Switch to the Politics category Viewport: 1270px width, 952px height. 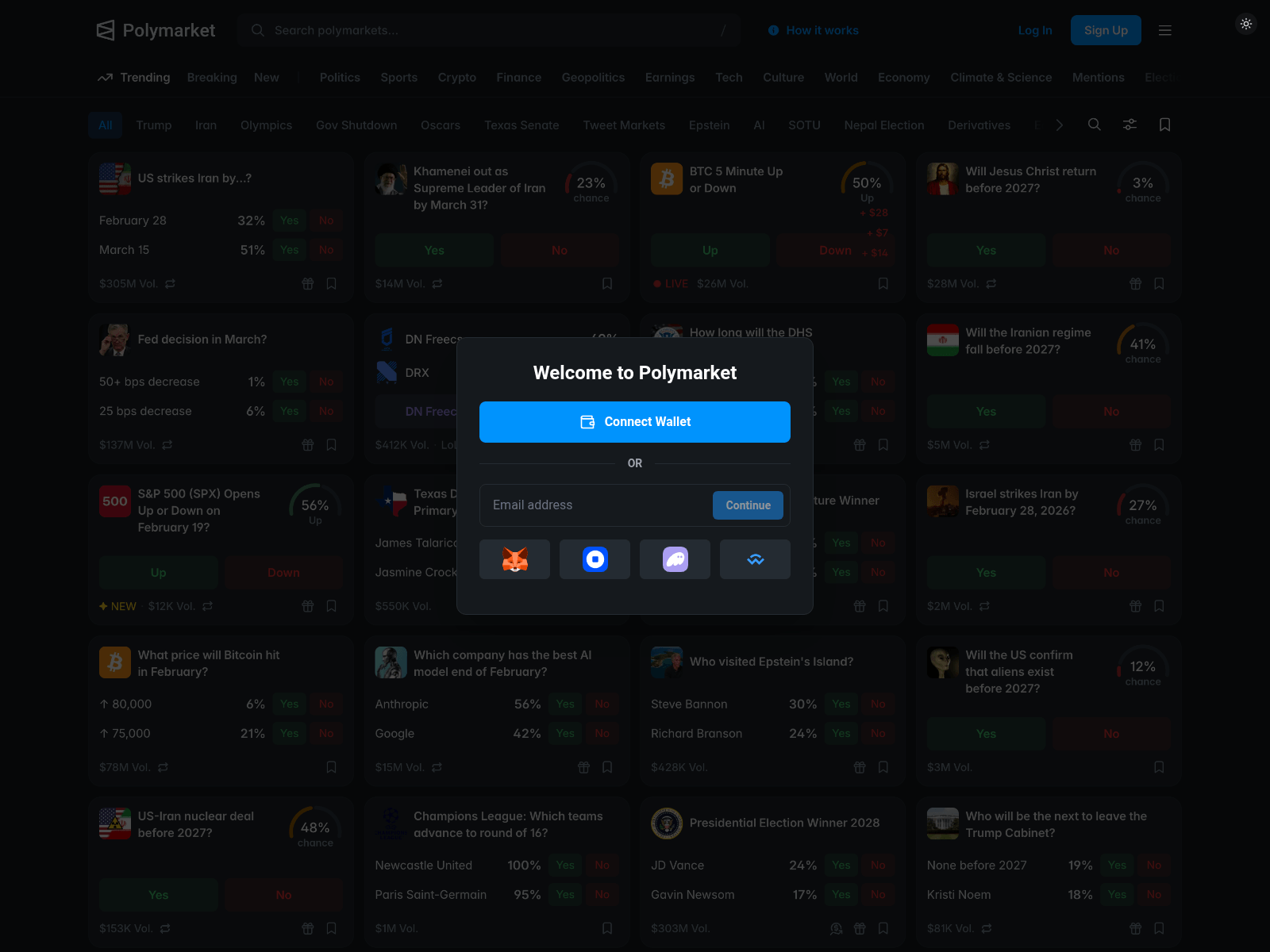(340, 77)
